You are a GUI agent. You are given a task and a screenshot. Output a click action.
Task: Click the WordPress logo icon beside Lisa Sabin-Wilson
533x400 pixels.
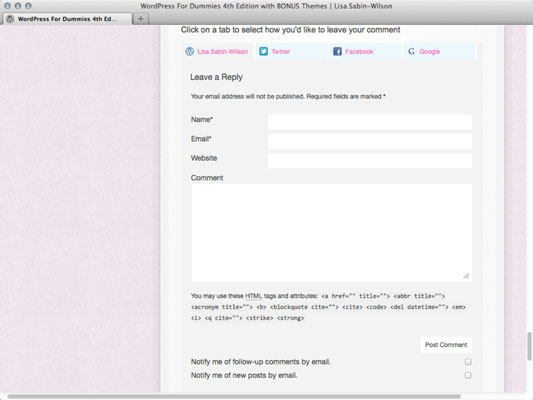click(x=189, y=51)
